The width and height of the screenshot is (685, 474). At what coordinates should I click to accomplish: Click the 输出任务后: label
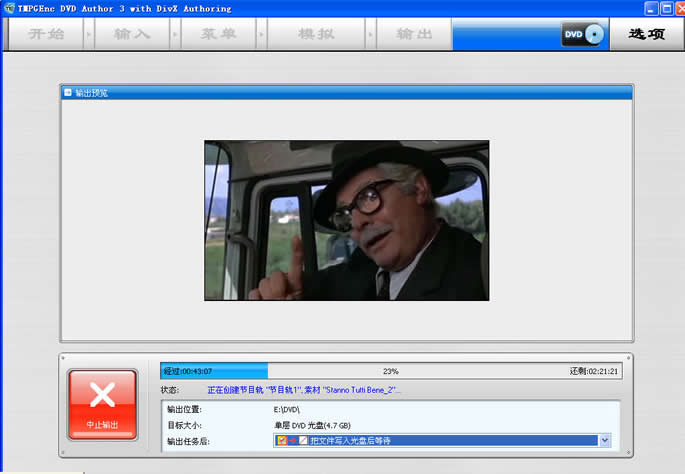(x=188, y=442)
